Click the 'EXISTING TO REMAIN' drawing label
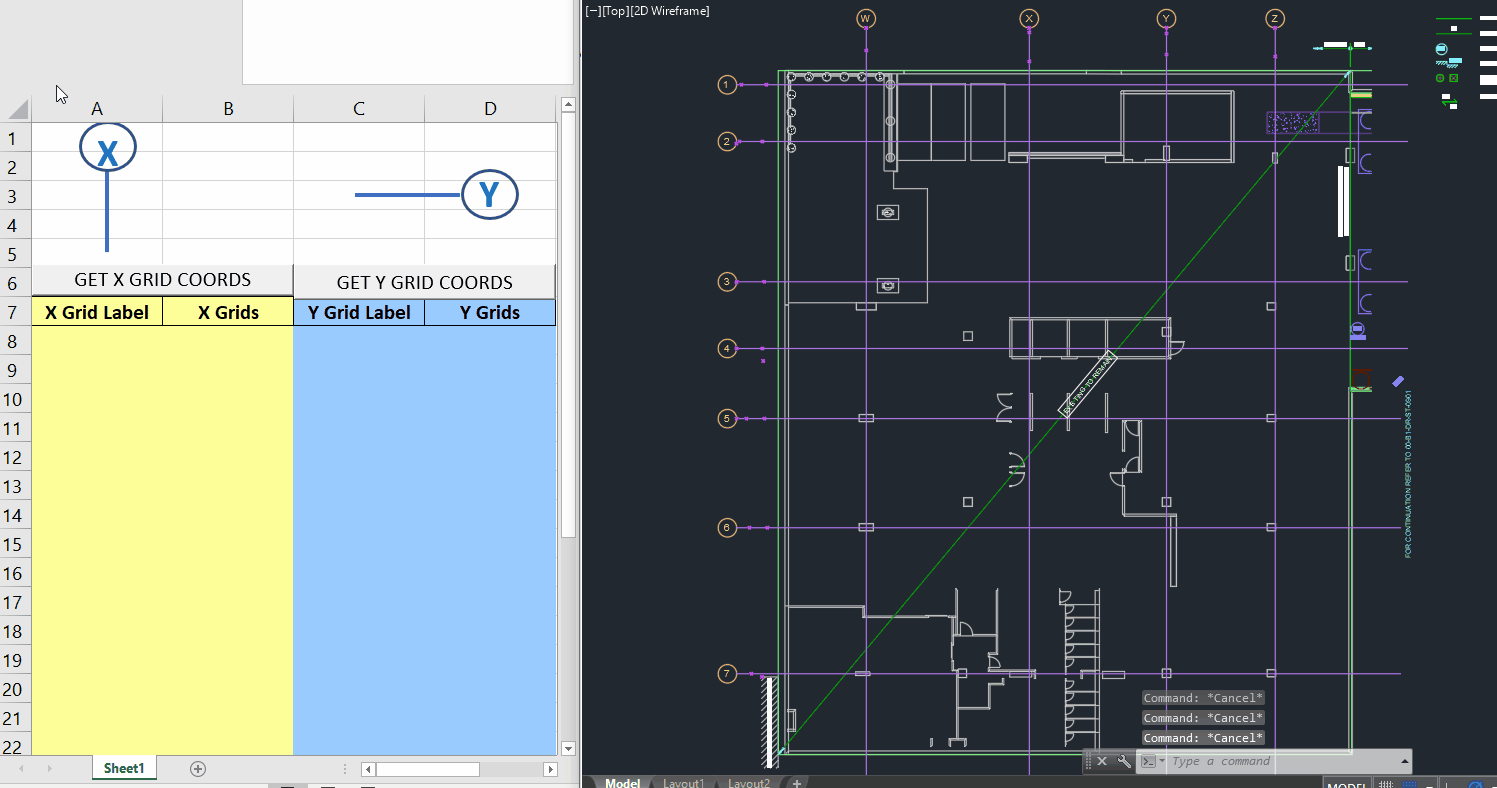This screenshot has width=1497, height=788. [x=1087, y=384]
